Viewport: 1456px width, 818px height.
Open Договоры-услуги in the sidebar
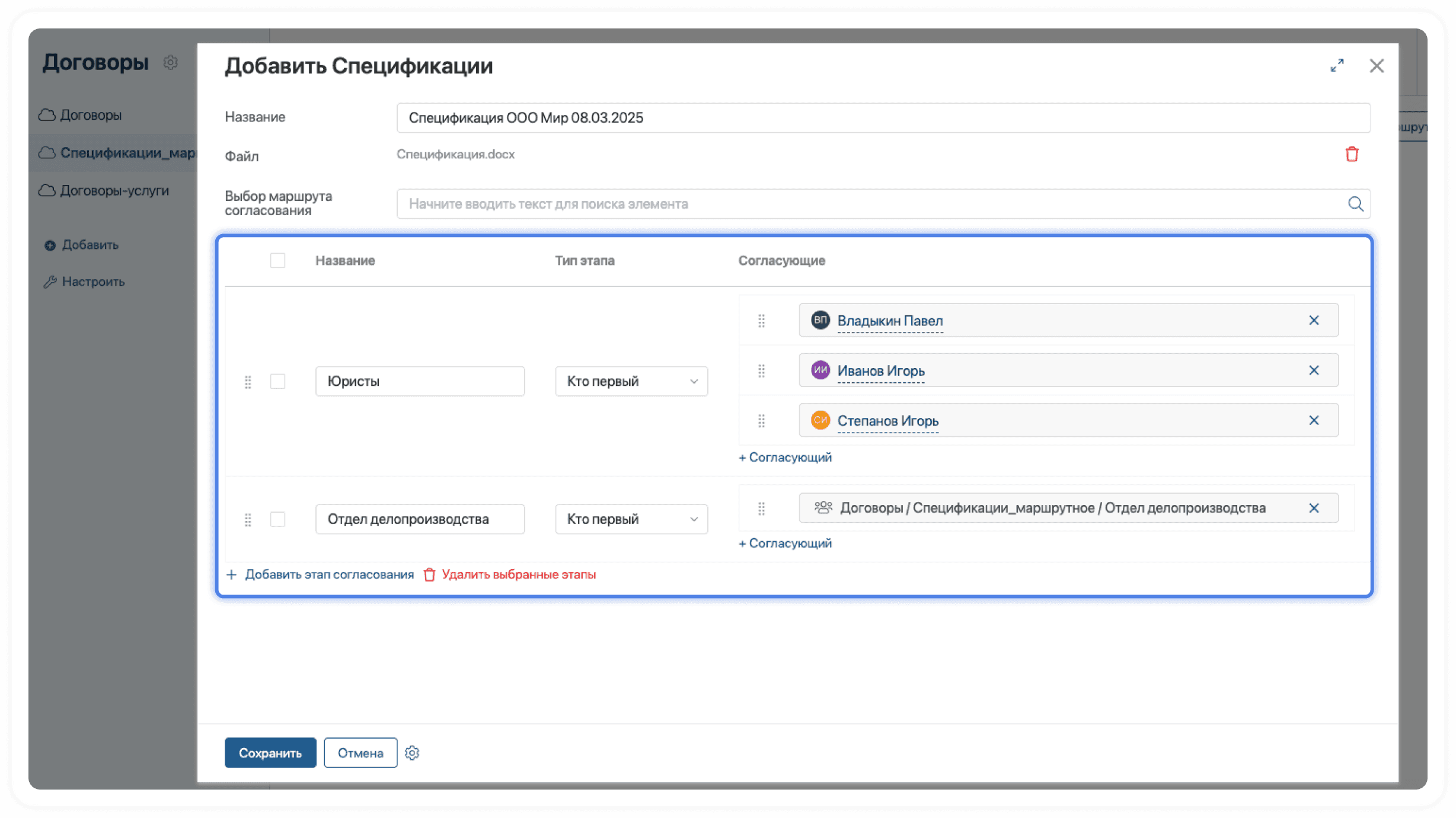click(x=114, y=191)
